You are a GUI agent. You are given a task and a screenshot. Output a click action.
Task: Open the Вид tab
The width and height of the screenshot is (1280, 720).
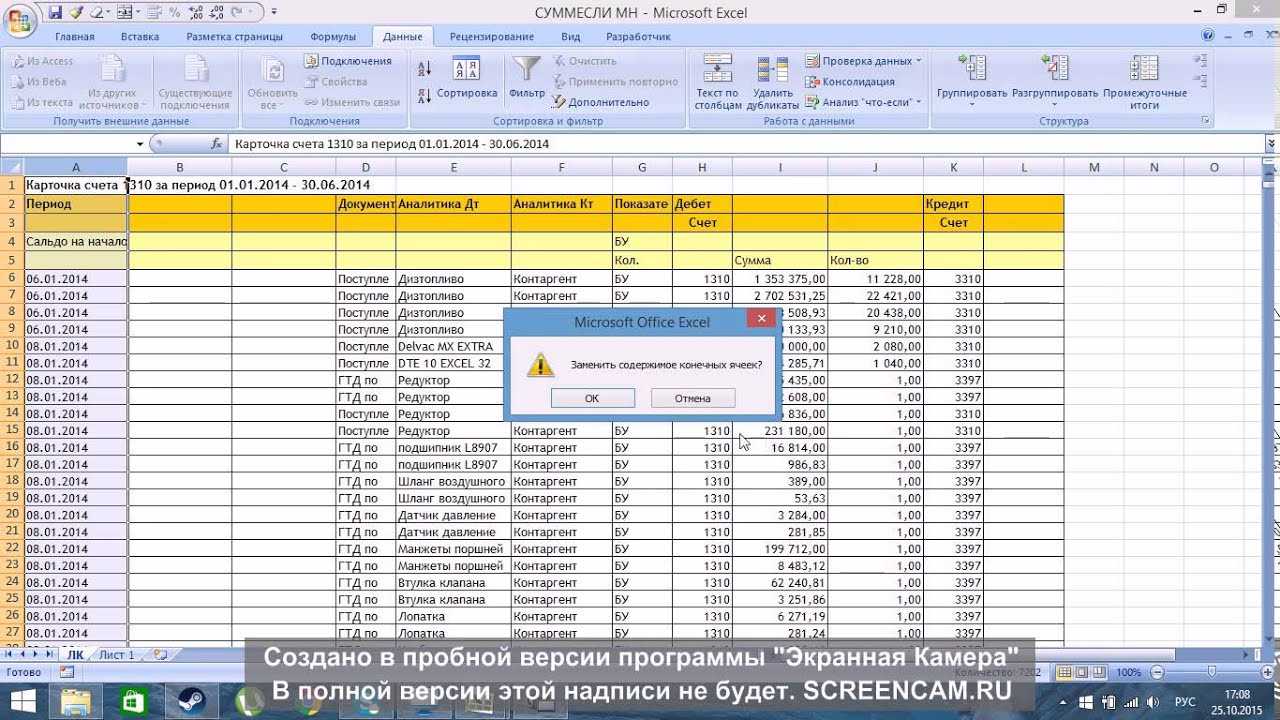(x=571, y=37)
